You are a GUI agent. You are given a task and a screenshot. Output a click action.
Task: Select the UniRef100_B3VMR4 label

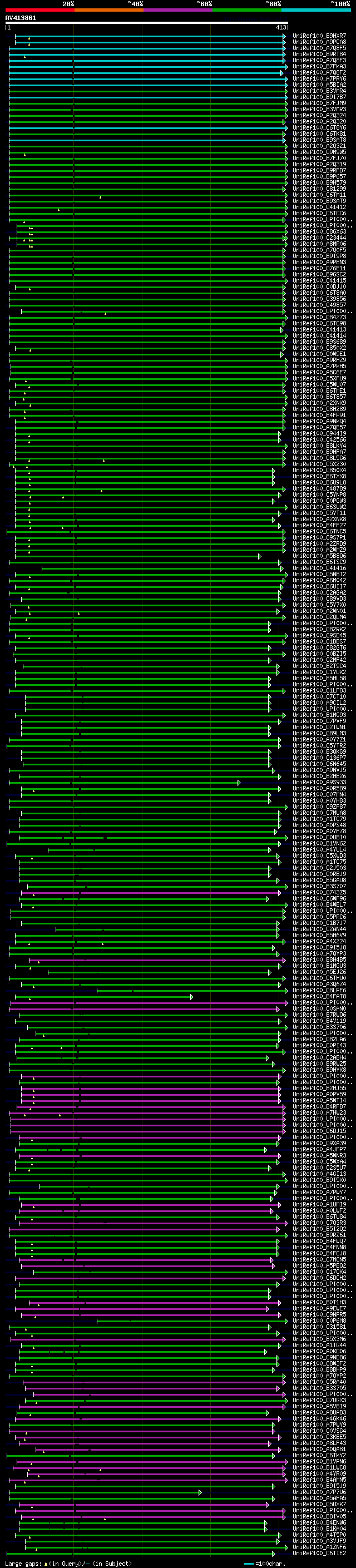coord(319,91)
